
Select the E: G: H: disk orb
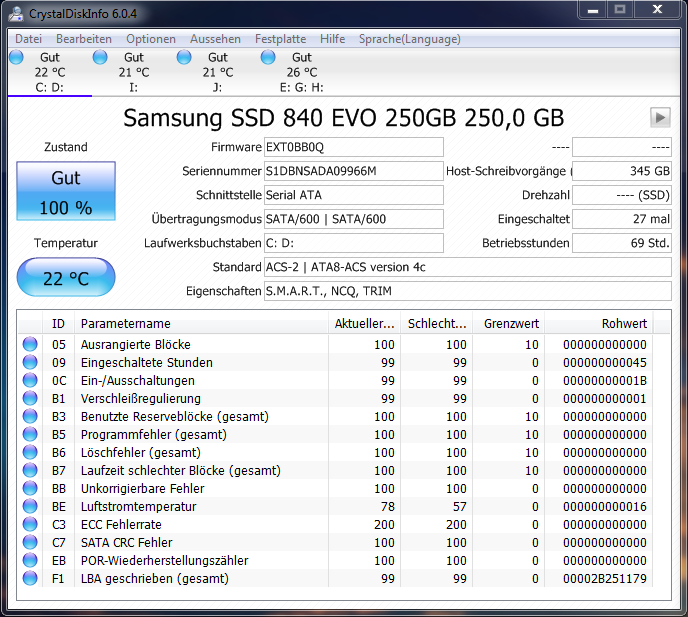pos(268,57)
